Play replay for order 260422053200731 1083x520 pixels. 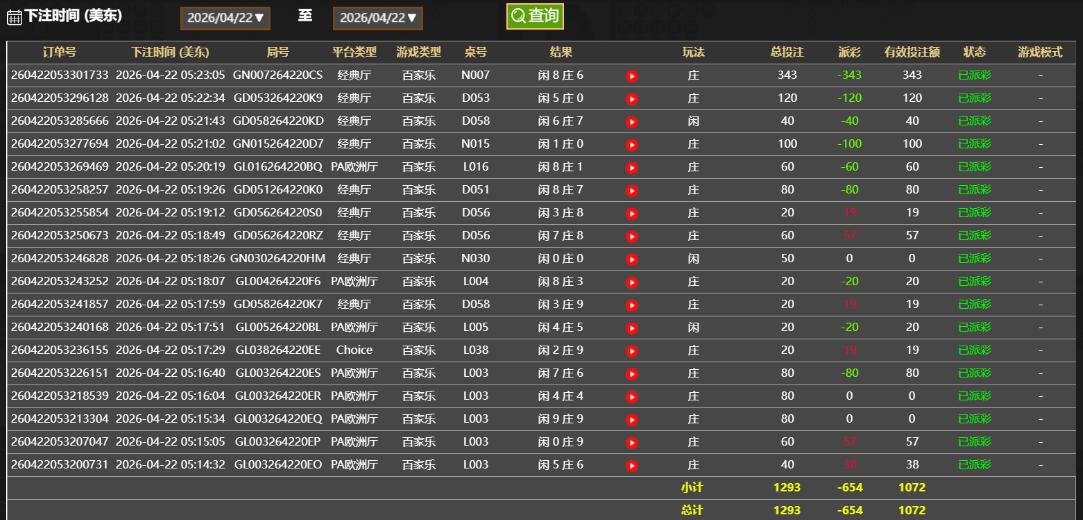point(632,465)
